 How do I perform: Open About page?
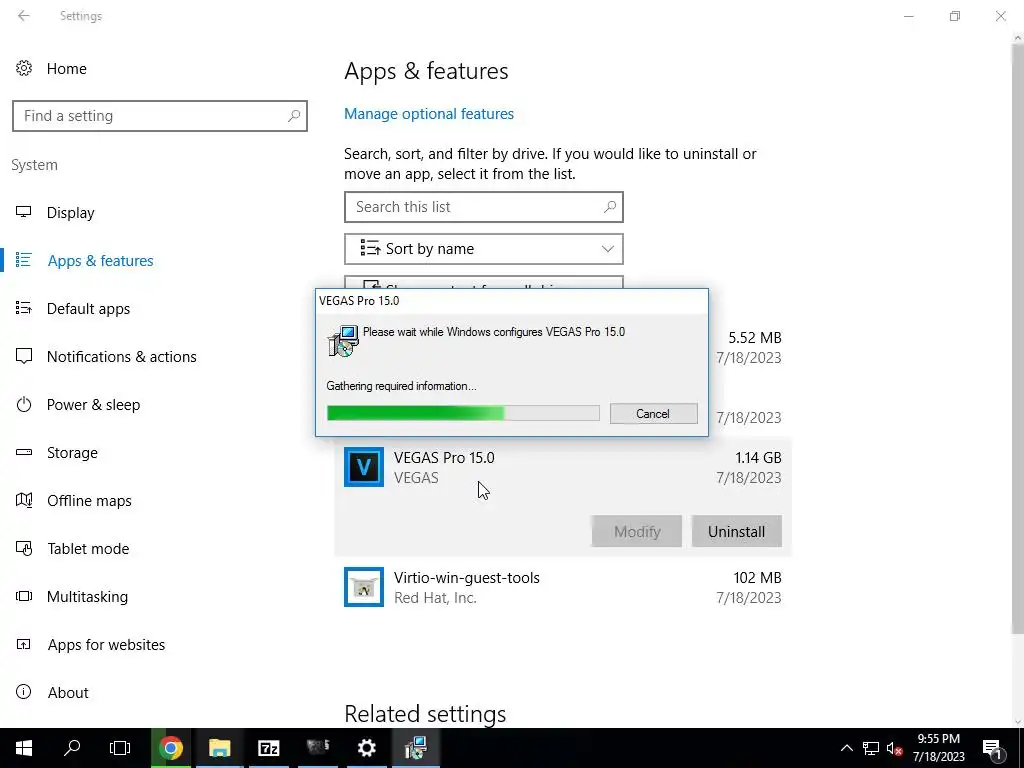[68, 693]
